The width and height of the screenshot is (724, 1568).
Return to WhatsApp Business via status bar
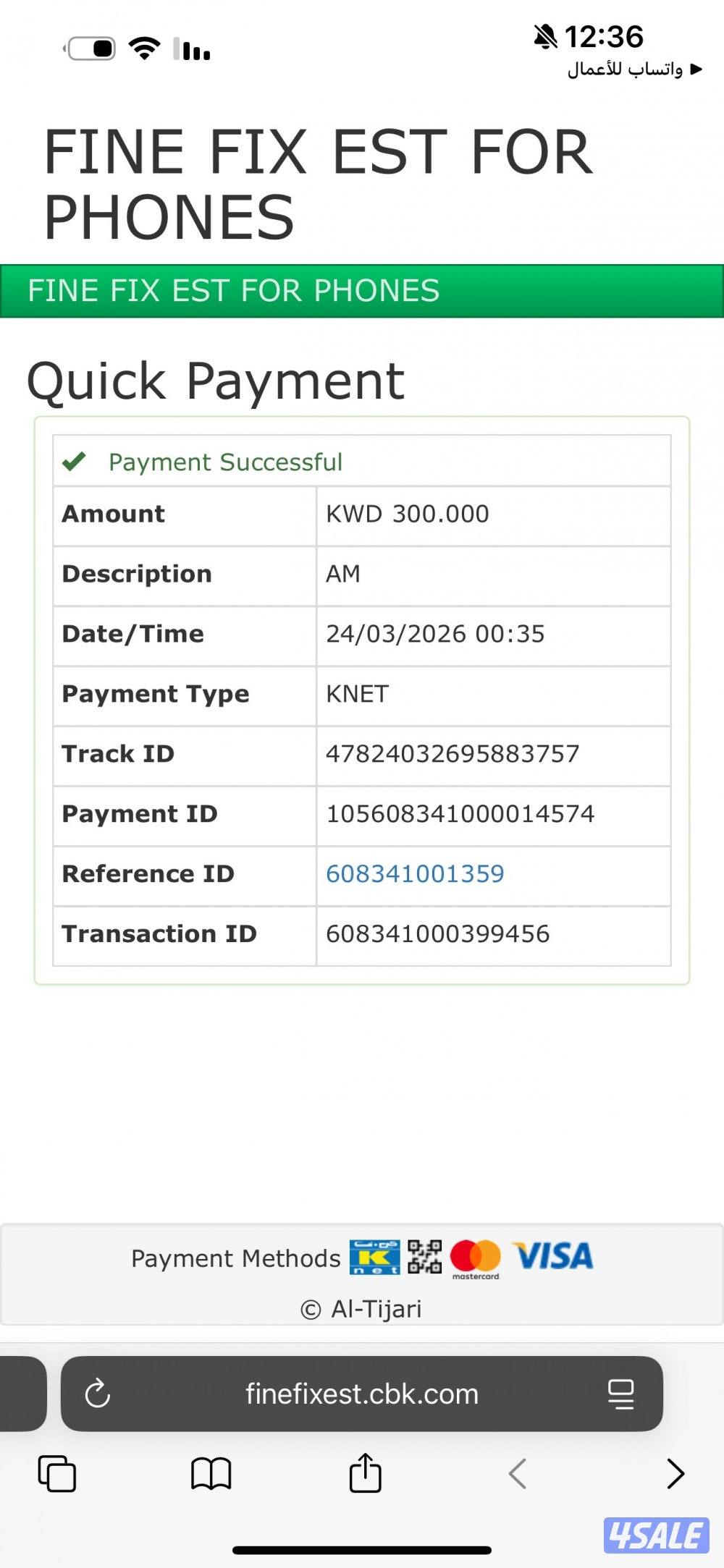click(634, 69)
